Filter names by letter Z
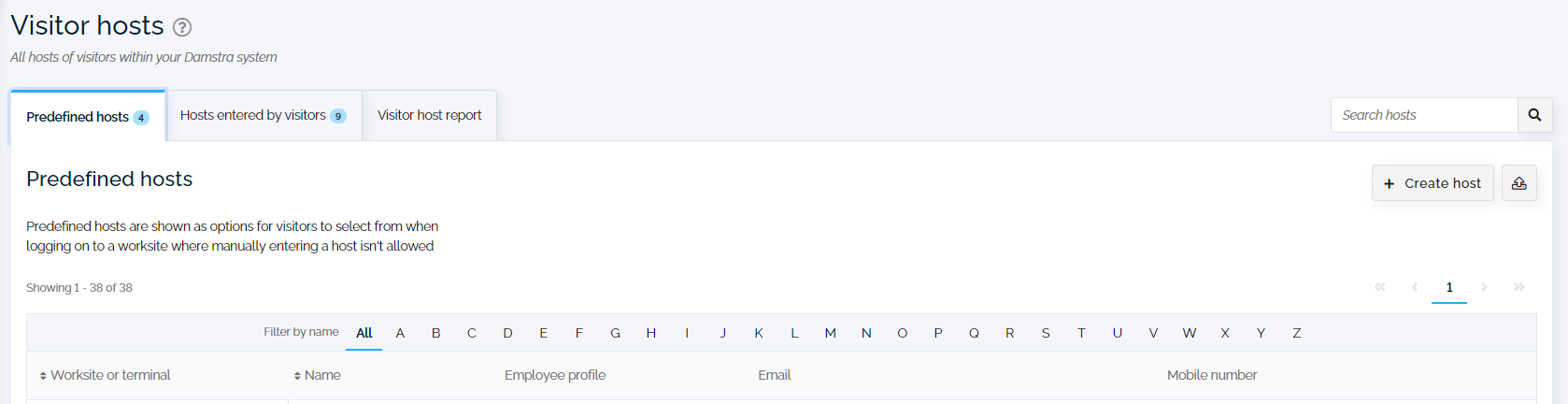Screen dimensions: 1568x404 (x=1297, y=333)
